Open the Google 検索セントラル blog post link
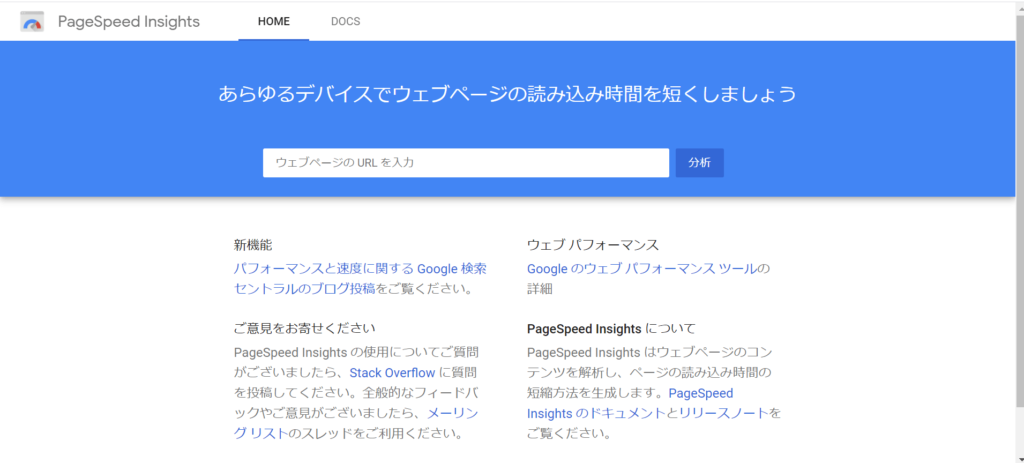The width and height of the screenshot is (1024, 463). pos(360,278)
